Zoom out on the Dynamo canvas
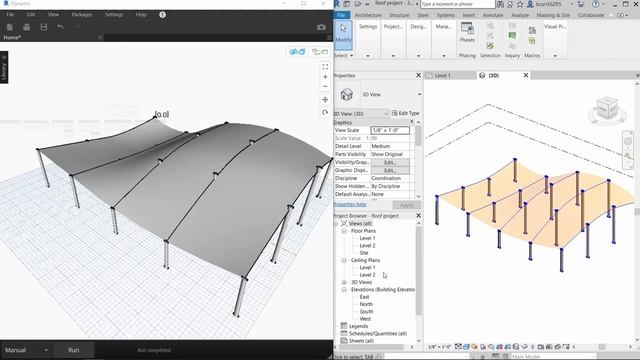This screenshot has width=640, height=360. point(325,87)
